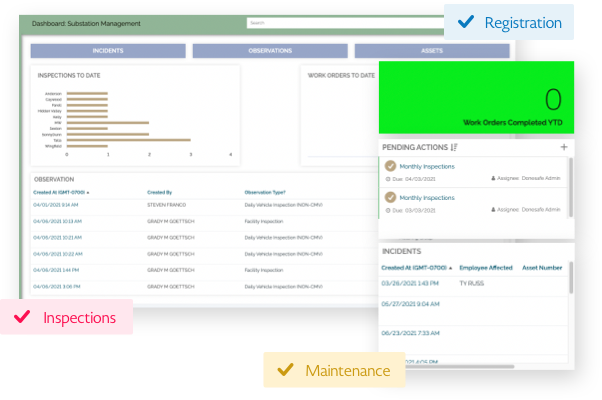Sort Observation table by Created At column

click(61, 191)
